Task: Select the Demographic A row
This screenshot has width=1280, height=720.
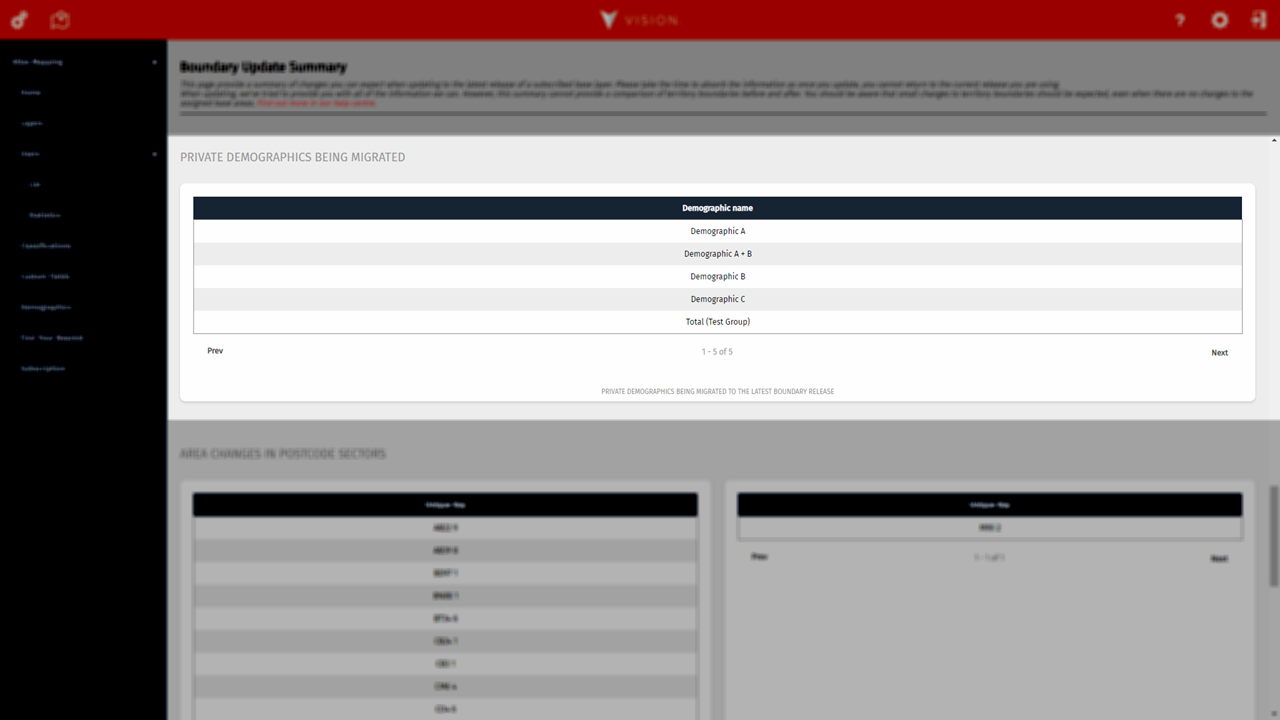Action: (x=717, y=231)
